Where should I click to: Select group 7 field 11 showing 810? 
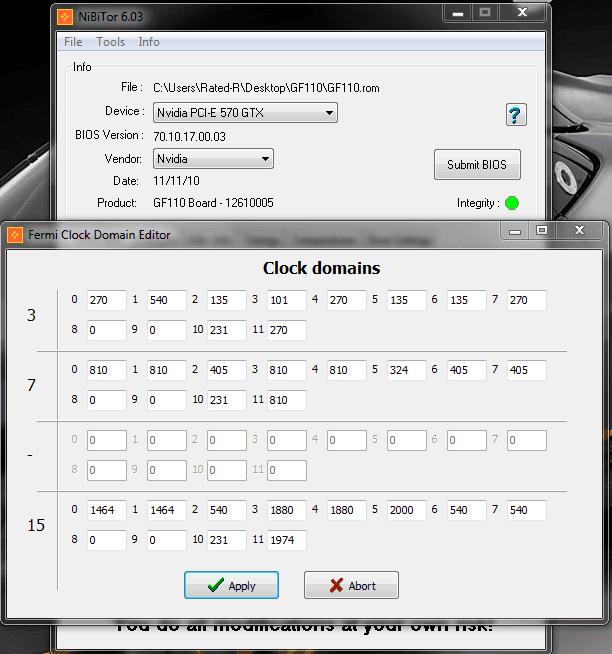(x=287, y=400)
